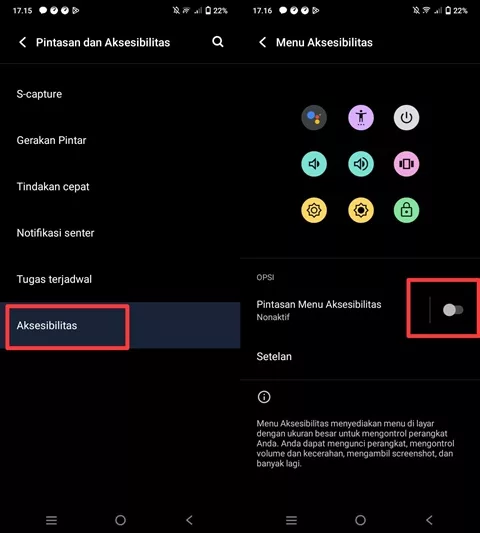The image size is (480, 533).
Task: Open Tugas terjadwal option
Action: click(120, 279)
